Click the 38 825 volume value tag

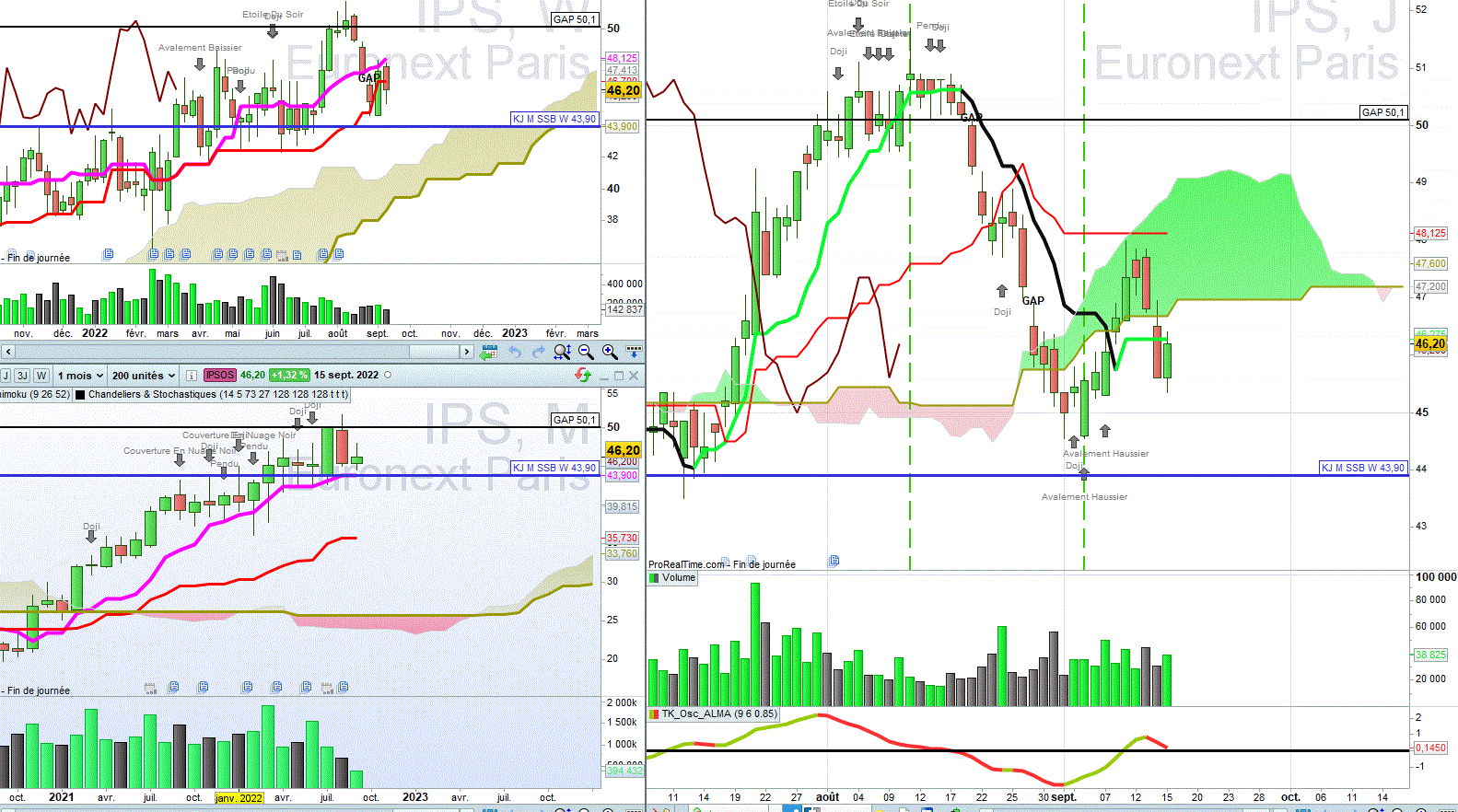click(1430, 655)
